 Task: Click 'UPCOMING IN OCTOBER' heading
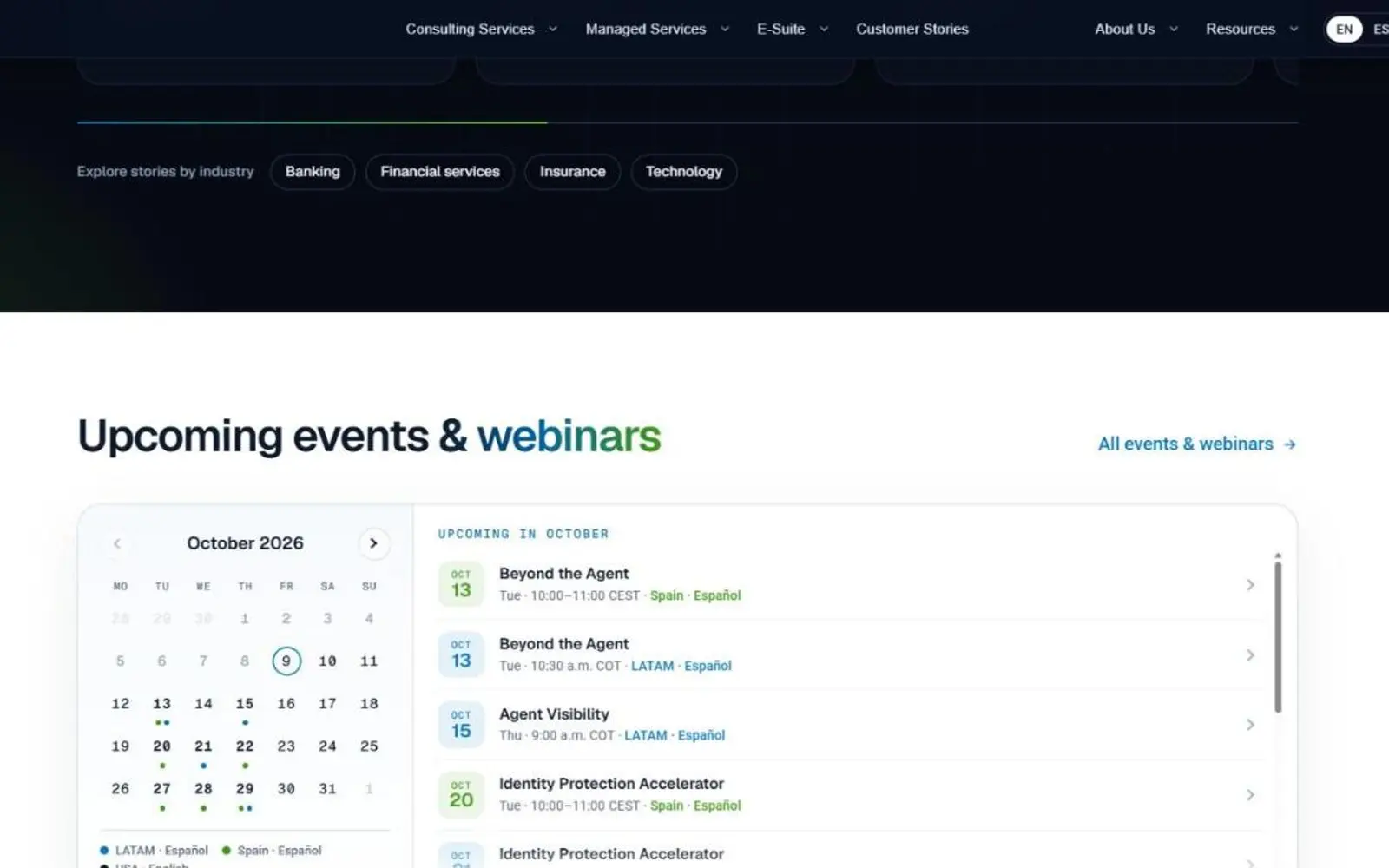[523, 534]
